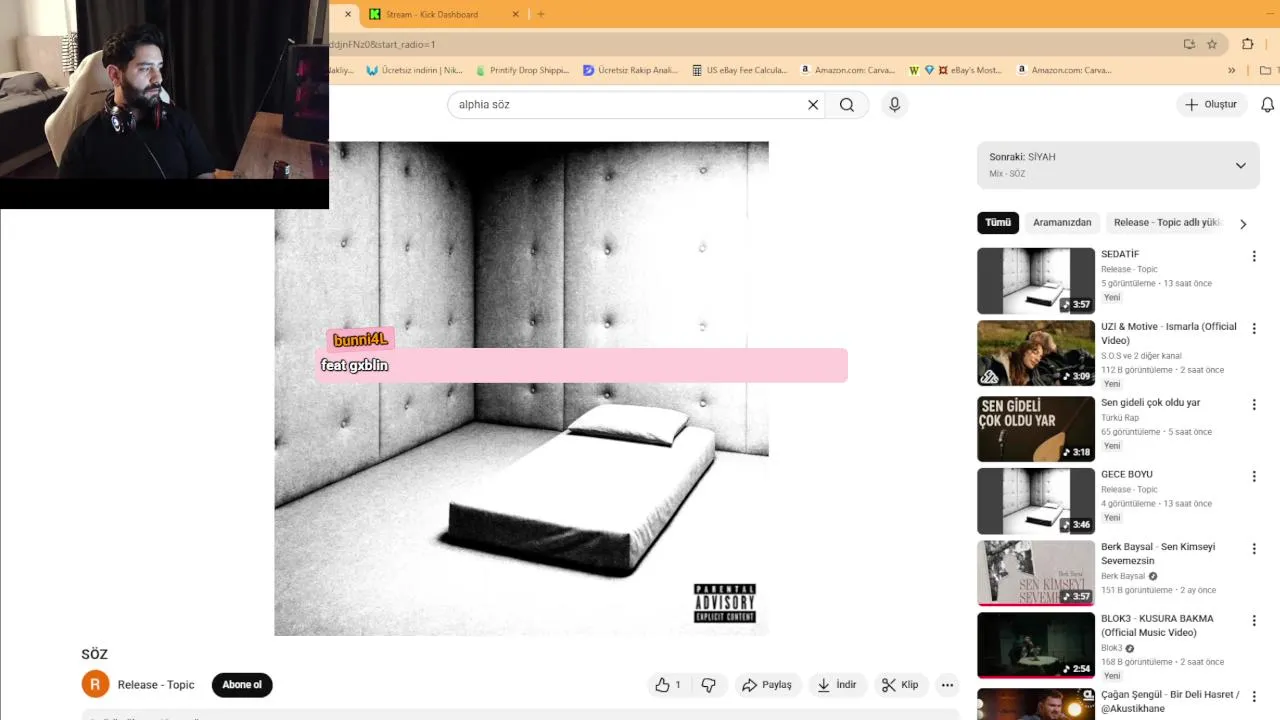Open options for BLOK3 - KUSURA BAKMA
1280x720 pixels.
point(1253,621)
